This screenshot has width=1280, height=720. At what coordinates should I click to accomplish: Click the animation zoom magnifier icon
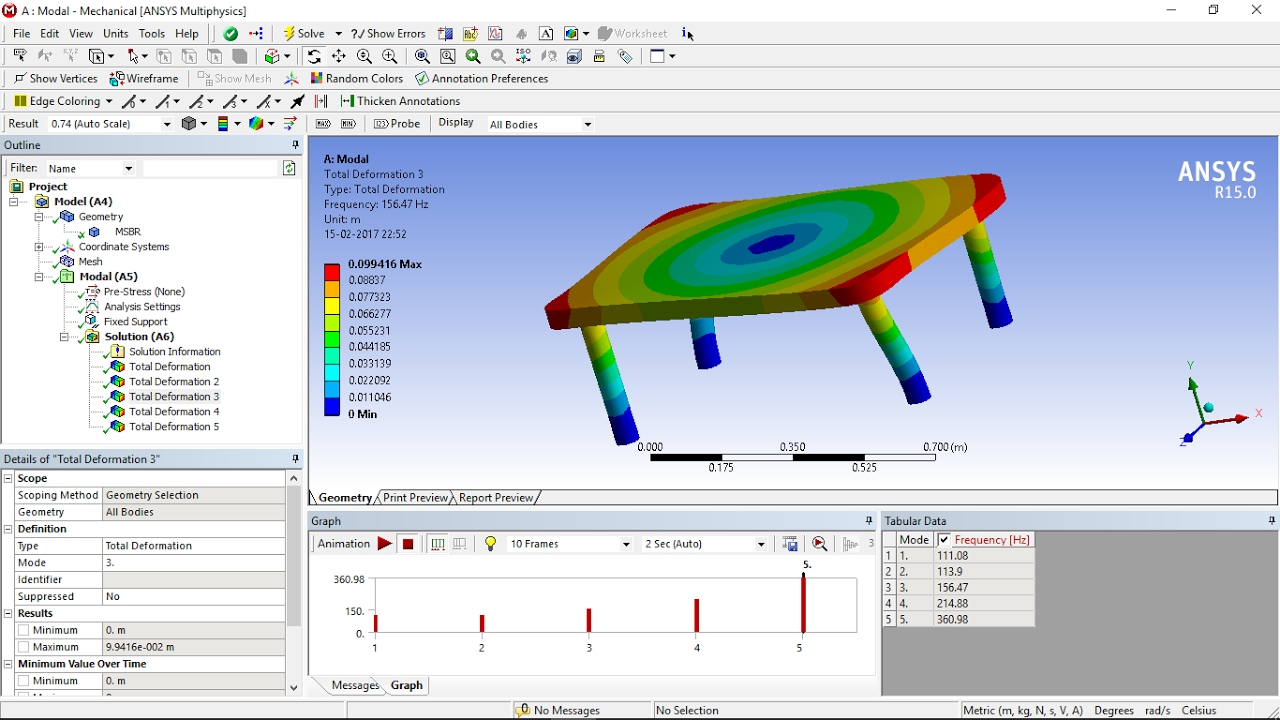[x=820, y=544]
